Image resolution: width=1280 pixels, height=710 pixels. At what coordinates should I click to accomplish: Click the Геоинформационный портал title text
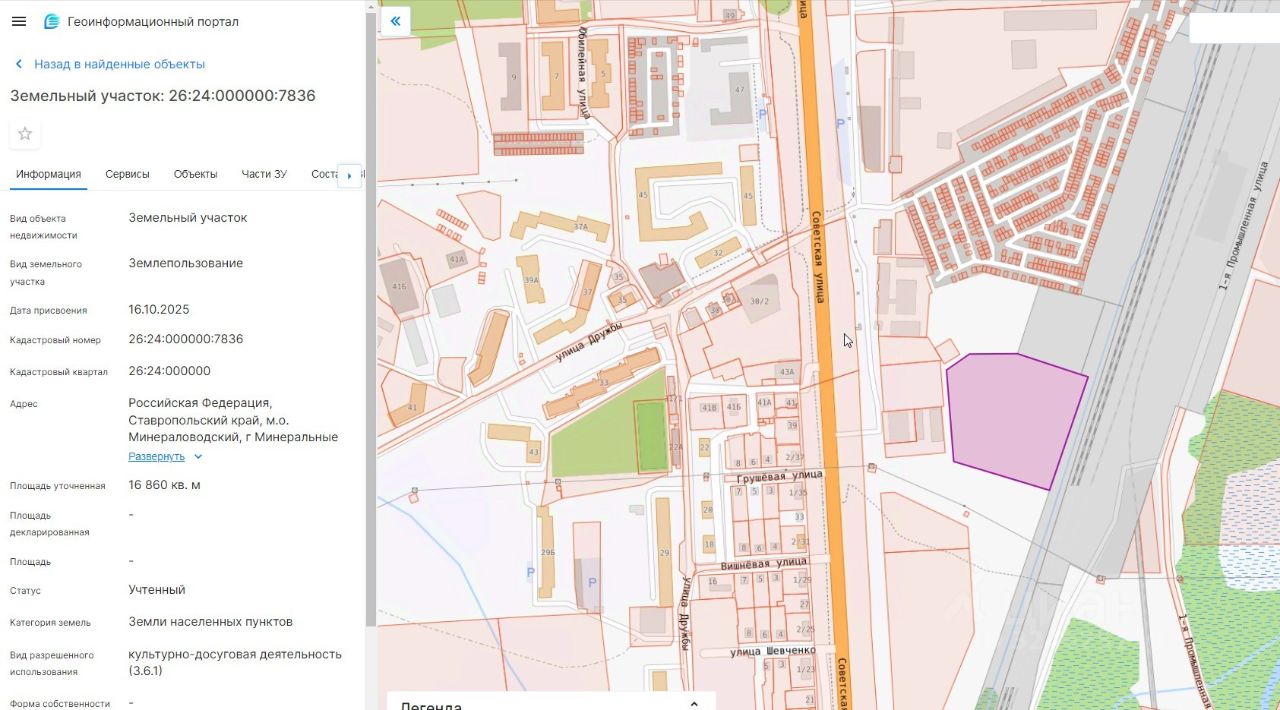click(x=153, y=22)
